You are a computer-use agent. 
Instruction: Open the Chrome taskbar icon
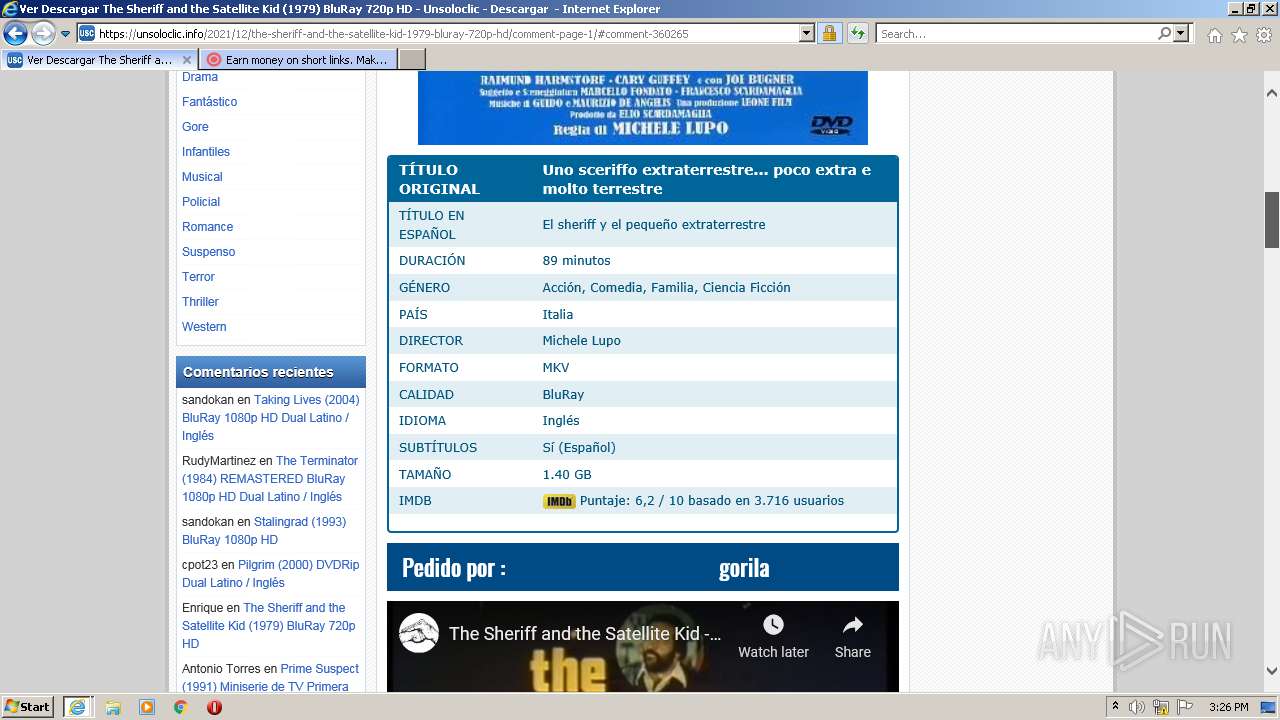pos(180,707)
